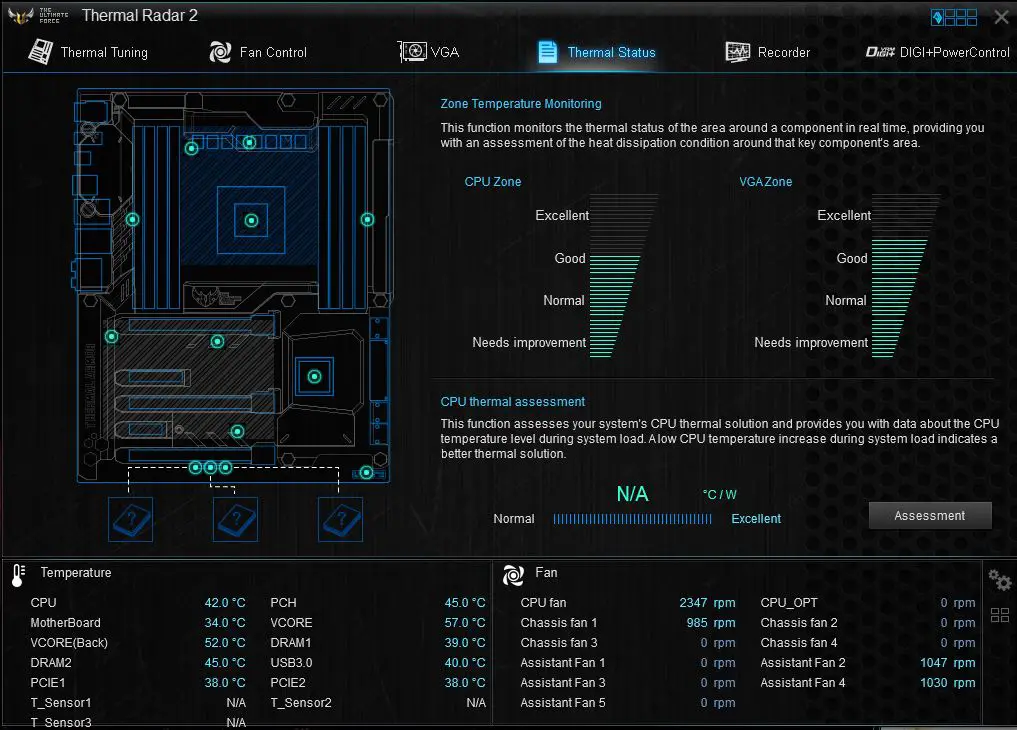Click the Assistant Fan 4 1030 rpm row
Image resolution: width=1017 pixels, height=730 pixels.
click(868, 683)
